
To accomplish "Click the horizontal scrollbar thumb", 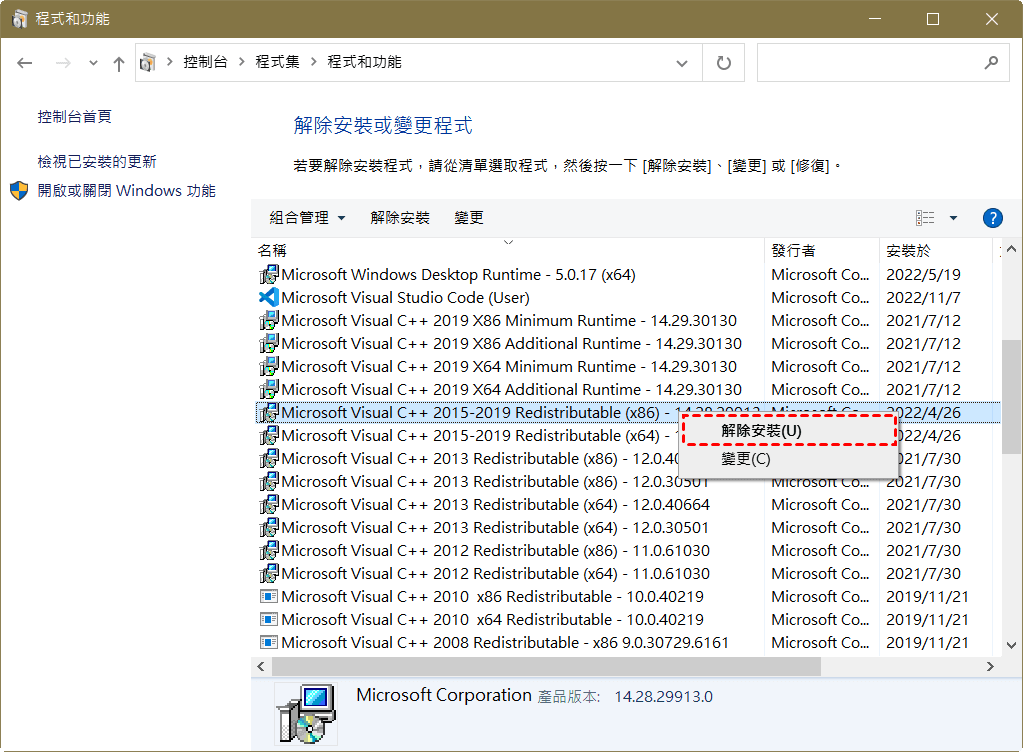I will [x=546, y=667].
